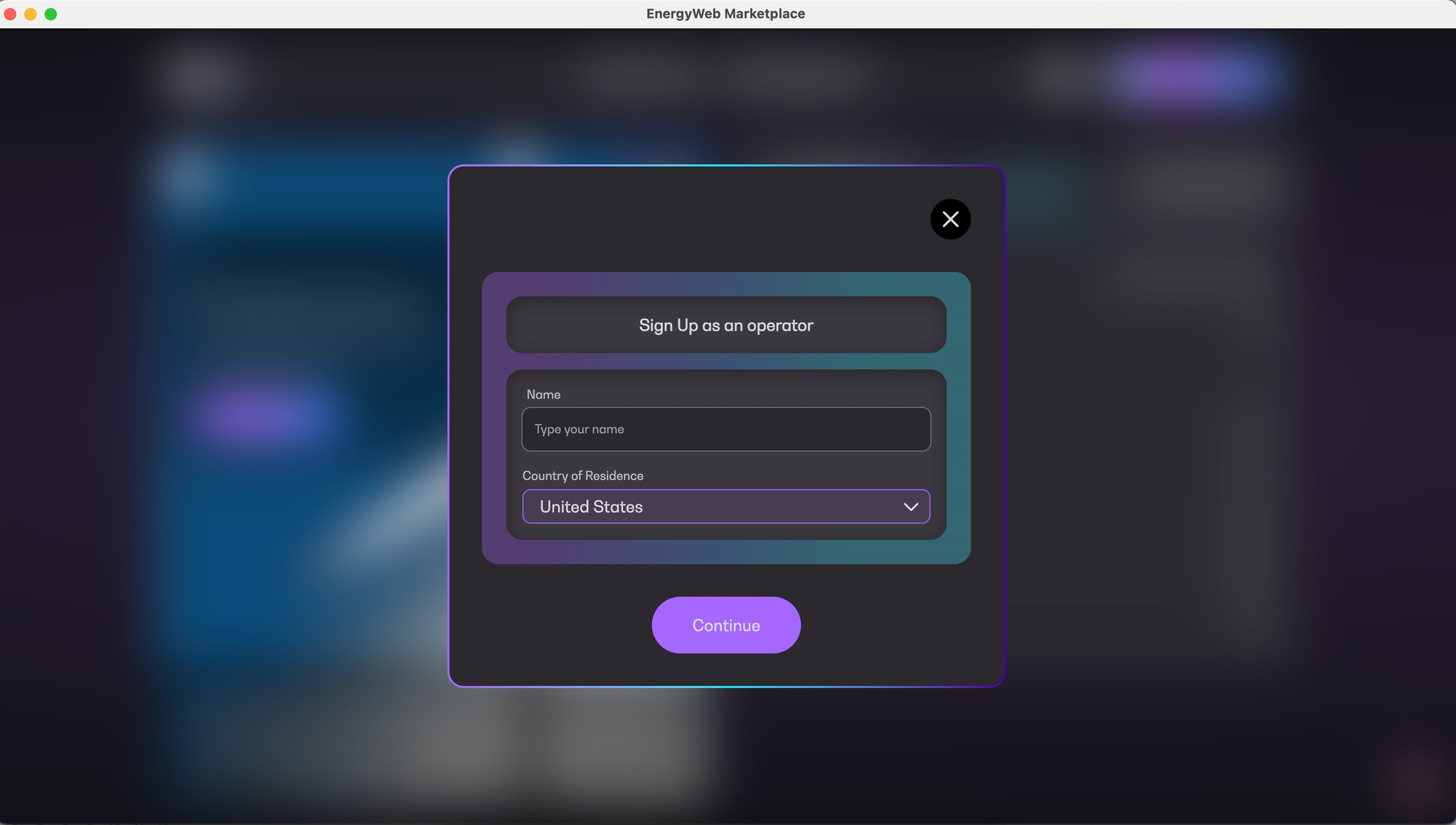Select the 'United States' text in dropdown
The image size is (1456, 825).
[x=591, y=506]
